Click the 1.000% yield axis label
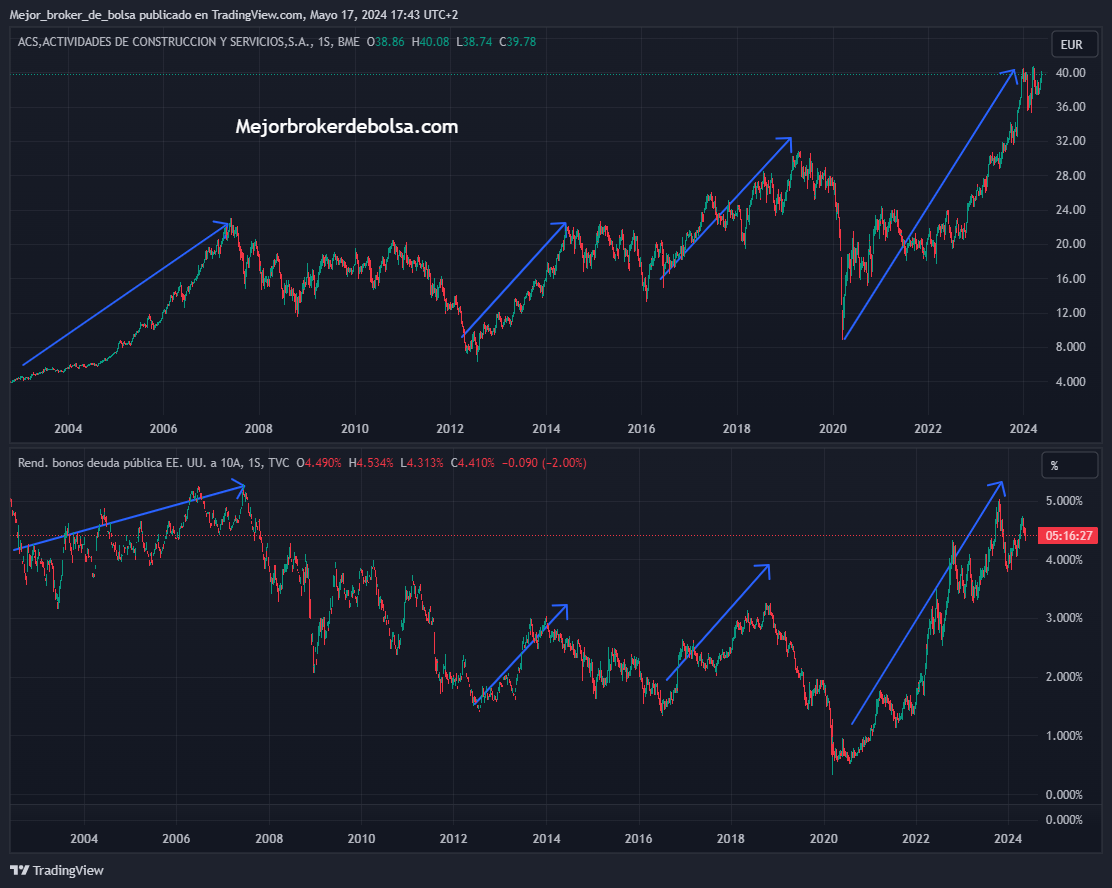1112x888 pixels. click(1064, 736)
